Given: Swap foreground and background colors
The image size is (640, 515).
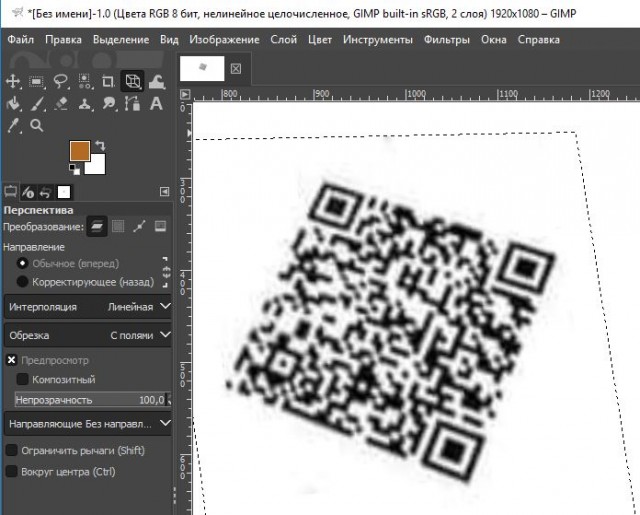Looking at the screenshot, I should 100,145.
